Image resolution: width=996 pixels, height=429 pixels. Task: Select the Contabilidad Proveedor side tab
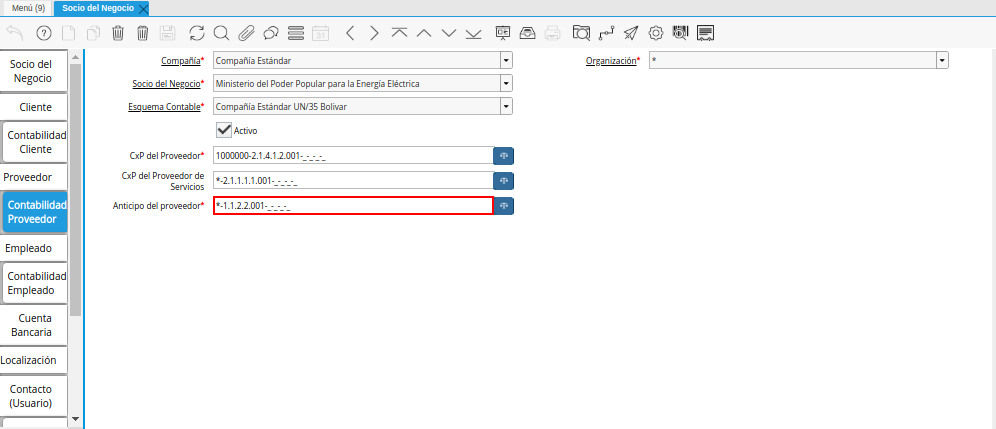click(x=36, y=212)
